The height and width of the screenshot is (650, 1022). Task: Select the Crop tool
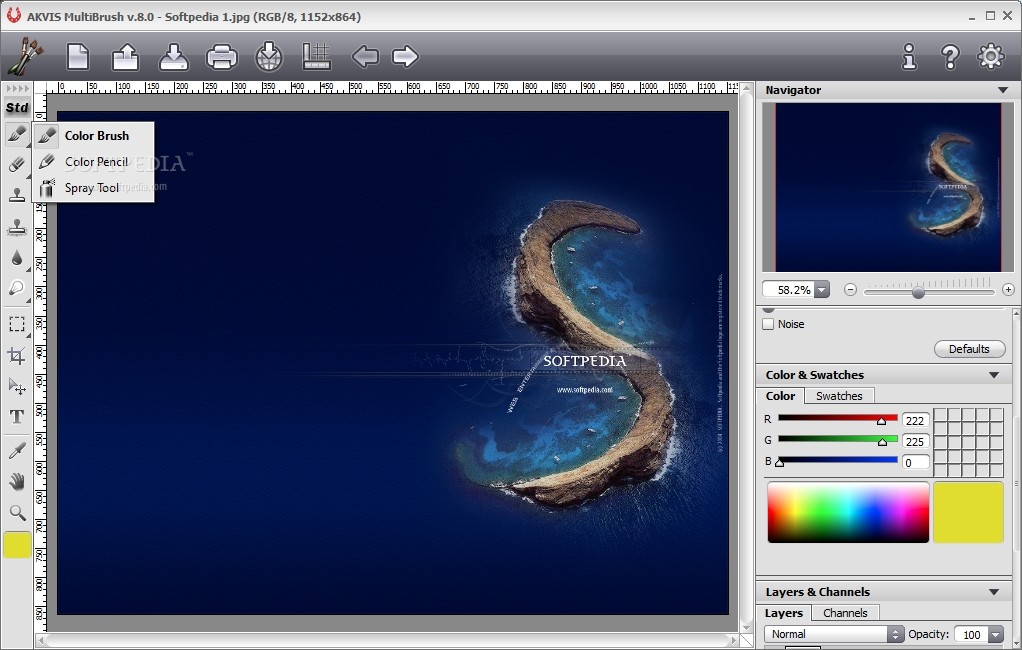pos(17,355)
